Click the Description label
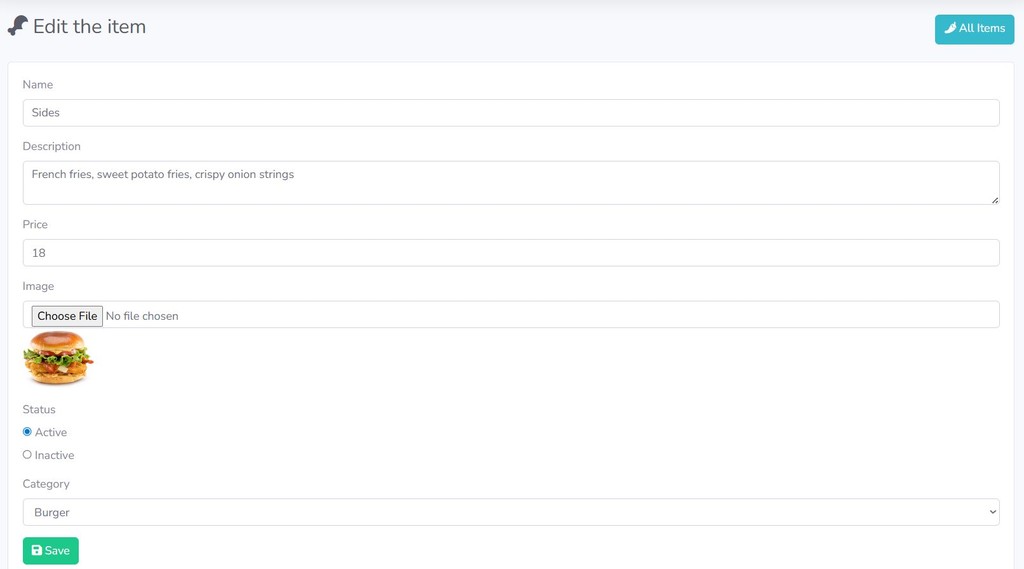This screenshot has width=1024, height=569. tap(52, 146)
